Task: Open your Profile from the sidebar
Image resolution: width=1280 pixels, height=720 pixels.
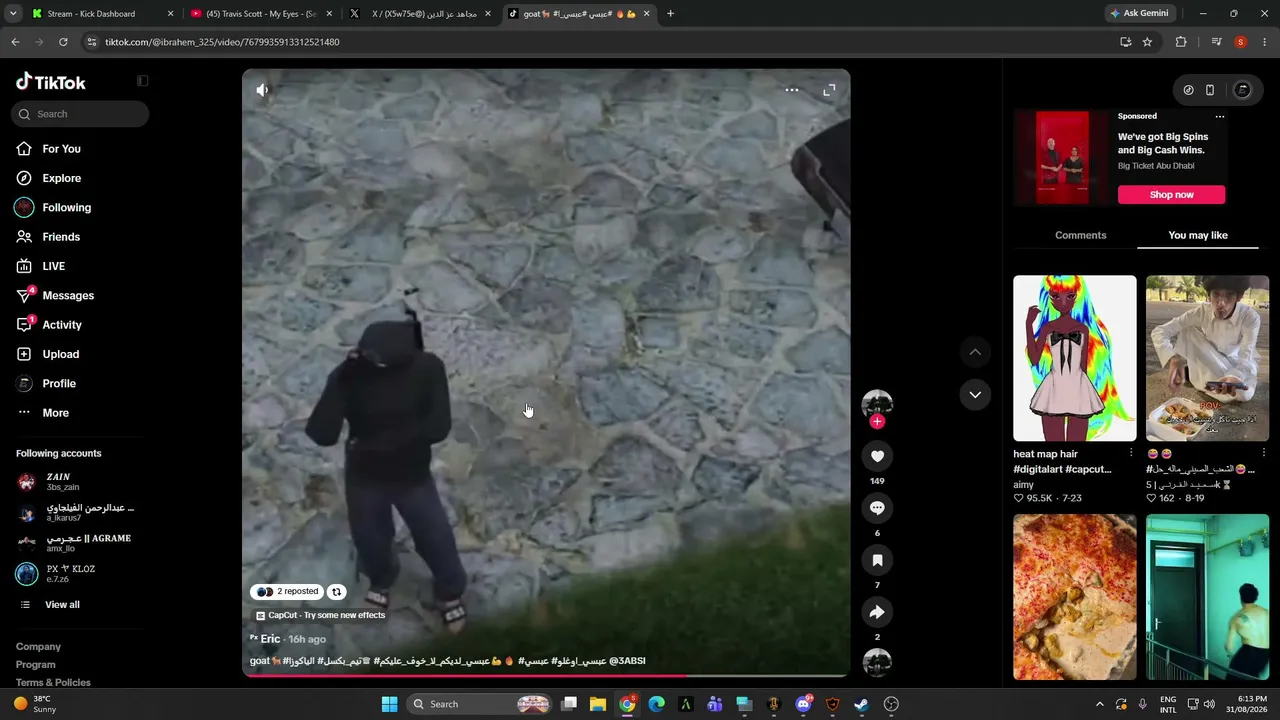Action: pos(59,383)
